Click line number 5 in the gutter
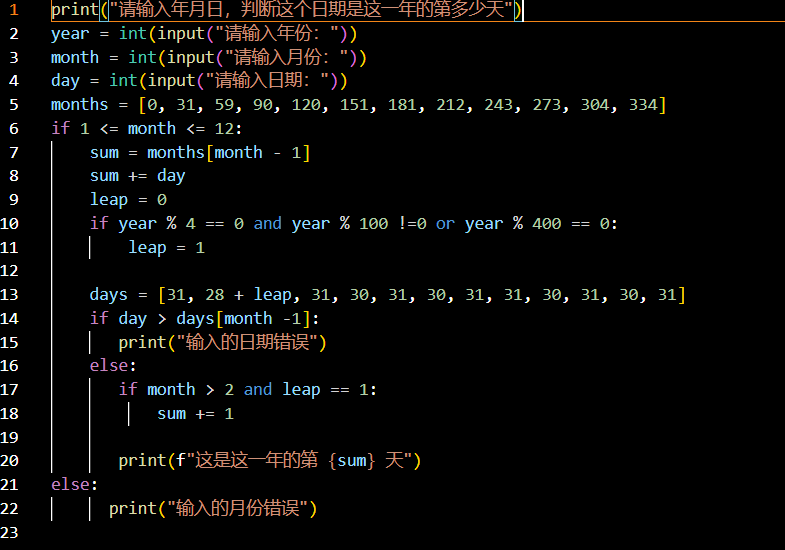The height and width of the screenshot is (550, 785). tap(14, 105)
